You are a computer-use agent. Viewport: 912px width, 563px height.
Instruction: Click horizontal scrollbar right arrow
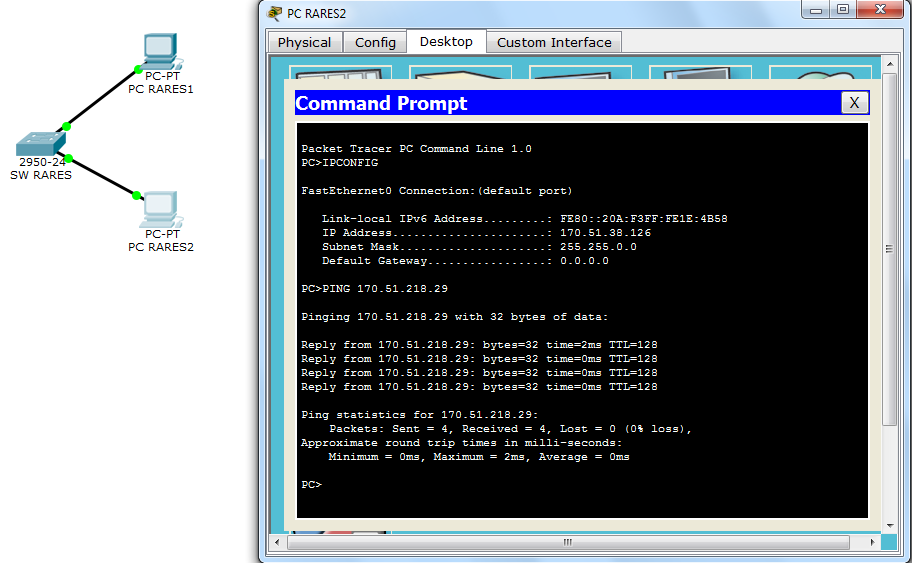tap(872, 542)
